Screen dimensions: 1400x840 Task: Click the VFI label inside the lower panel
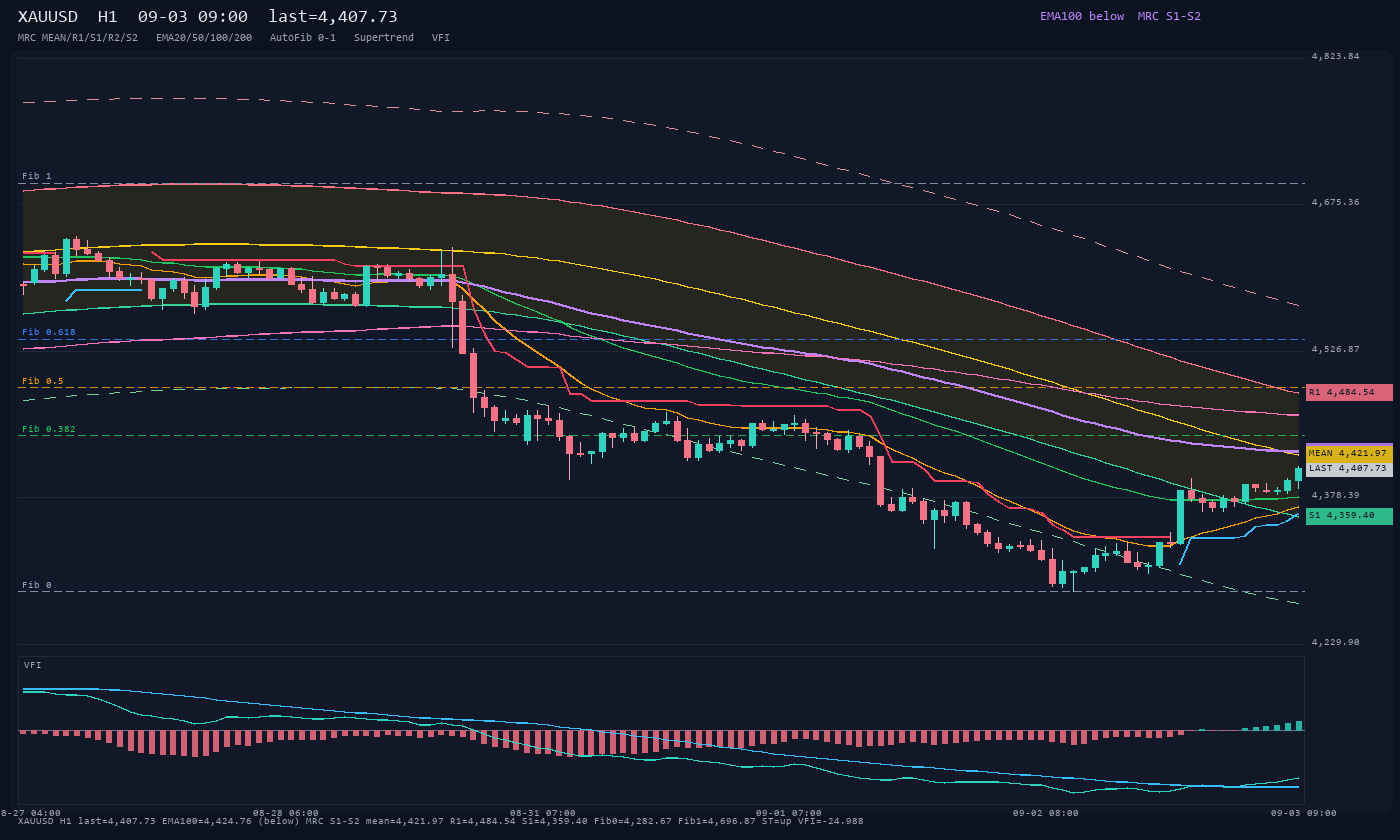tap(33, 665)
